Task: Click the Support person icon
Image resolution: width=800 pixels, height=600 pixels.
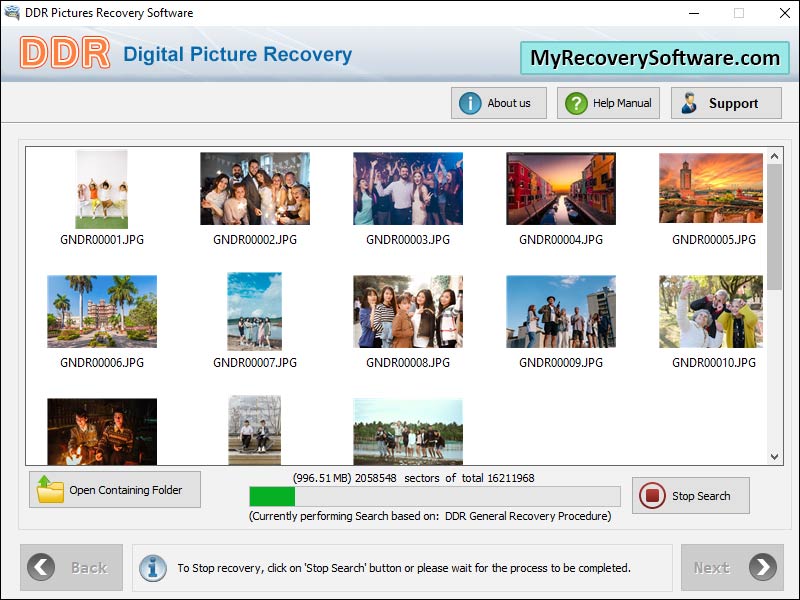Action: [x=688, y=102]
